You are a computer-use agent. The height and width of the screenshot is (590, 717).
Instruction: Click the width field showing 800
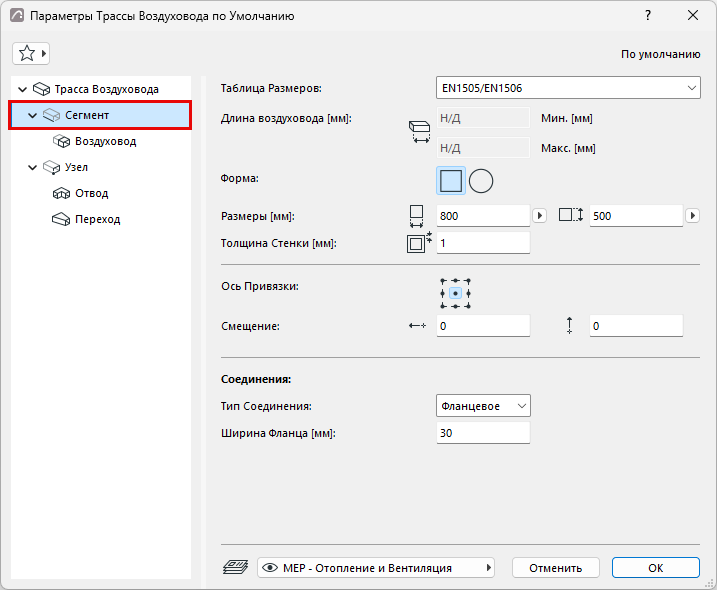click(483, 216)
